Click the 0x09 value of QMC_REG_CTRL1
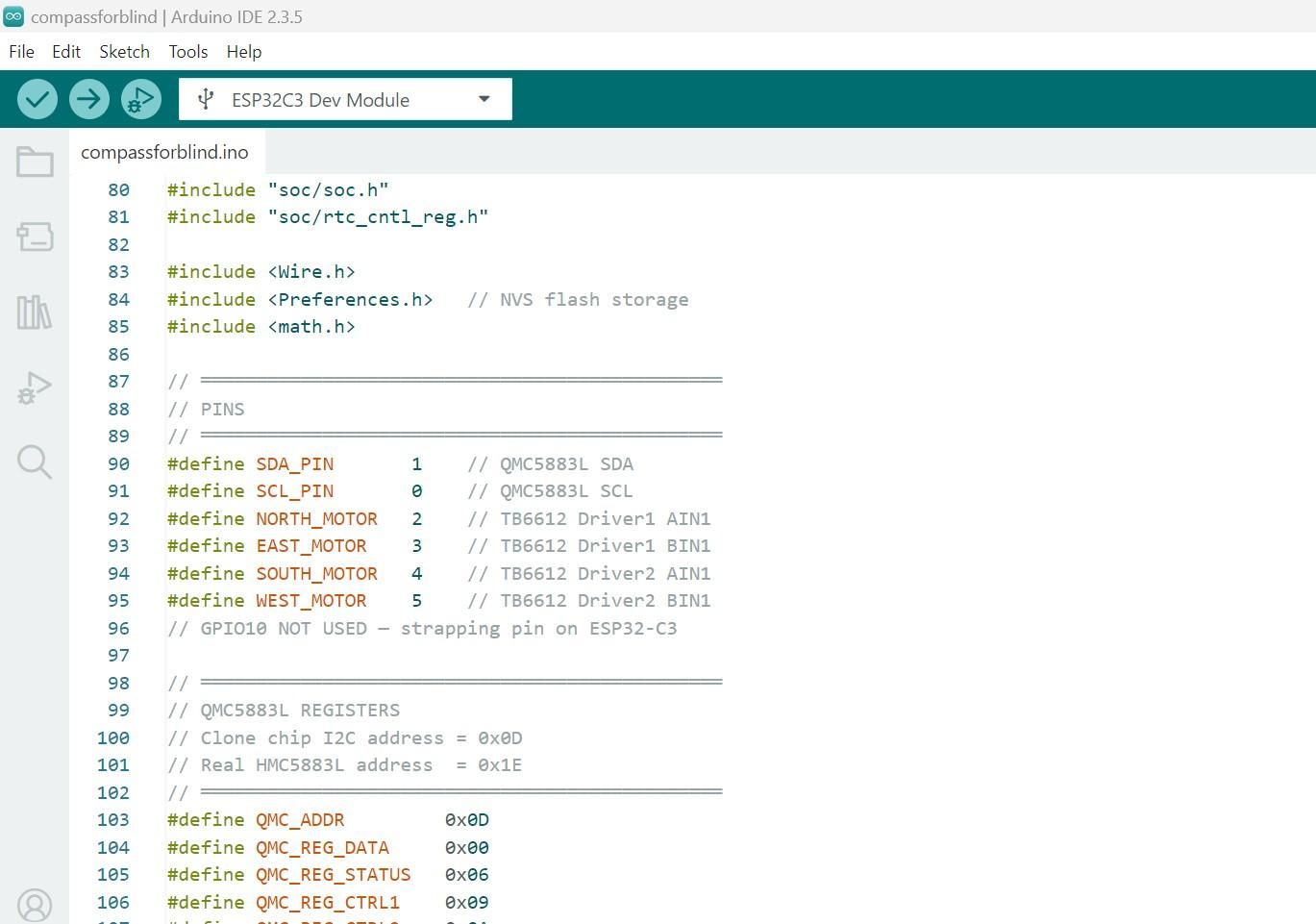This screenshot has height=924, width=1316. point(467,902)
